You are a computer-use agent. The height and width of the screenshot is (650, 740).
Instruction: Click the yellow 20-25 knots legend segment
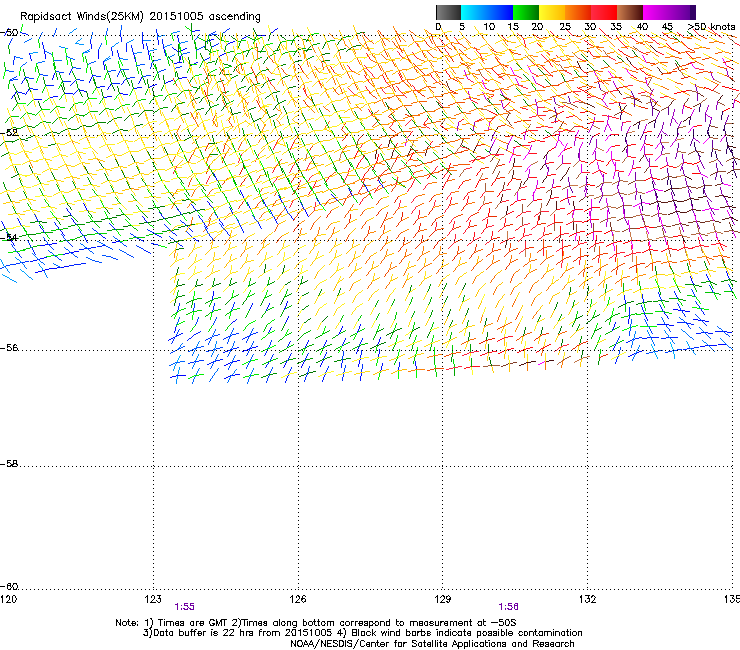[x=552, y=12]
